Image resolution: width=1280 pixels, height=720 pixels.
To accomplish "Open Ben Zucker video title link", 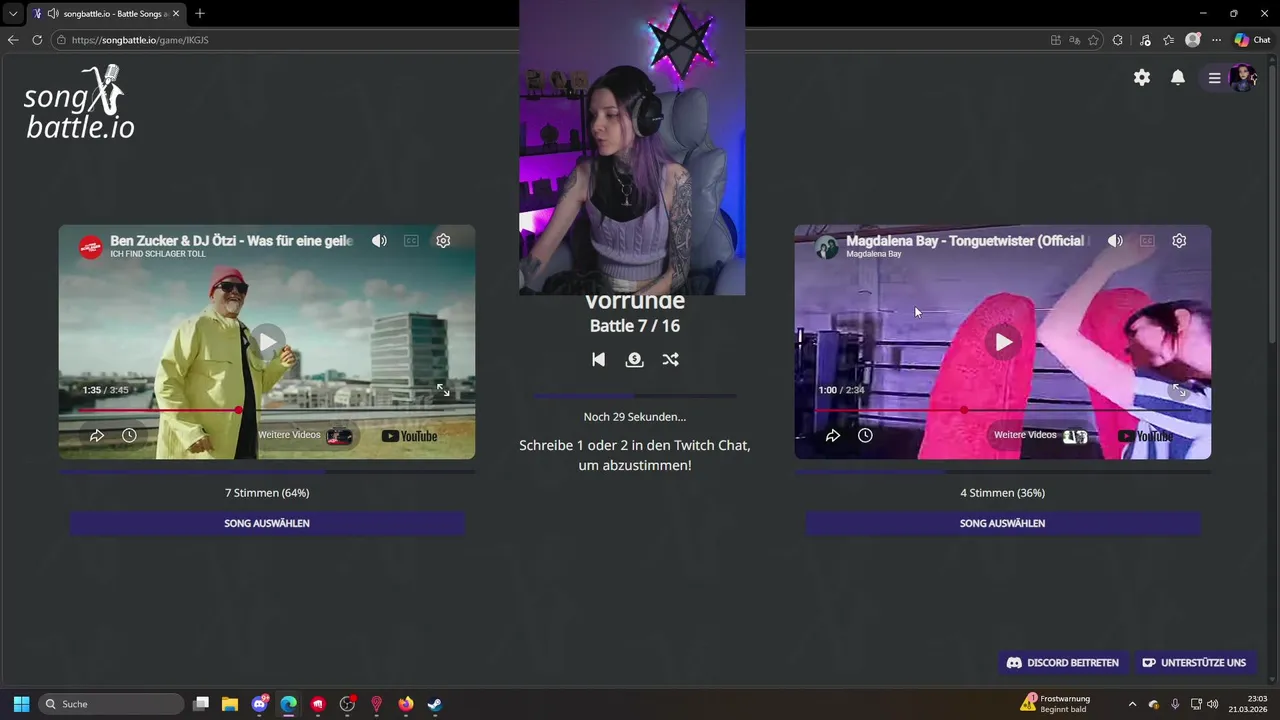I will [231, 241].
